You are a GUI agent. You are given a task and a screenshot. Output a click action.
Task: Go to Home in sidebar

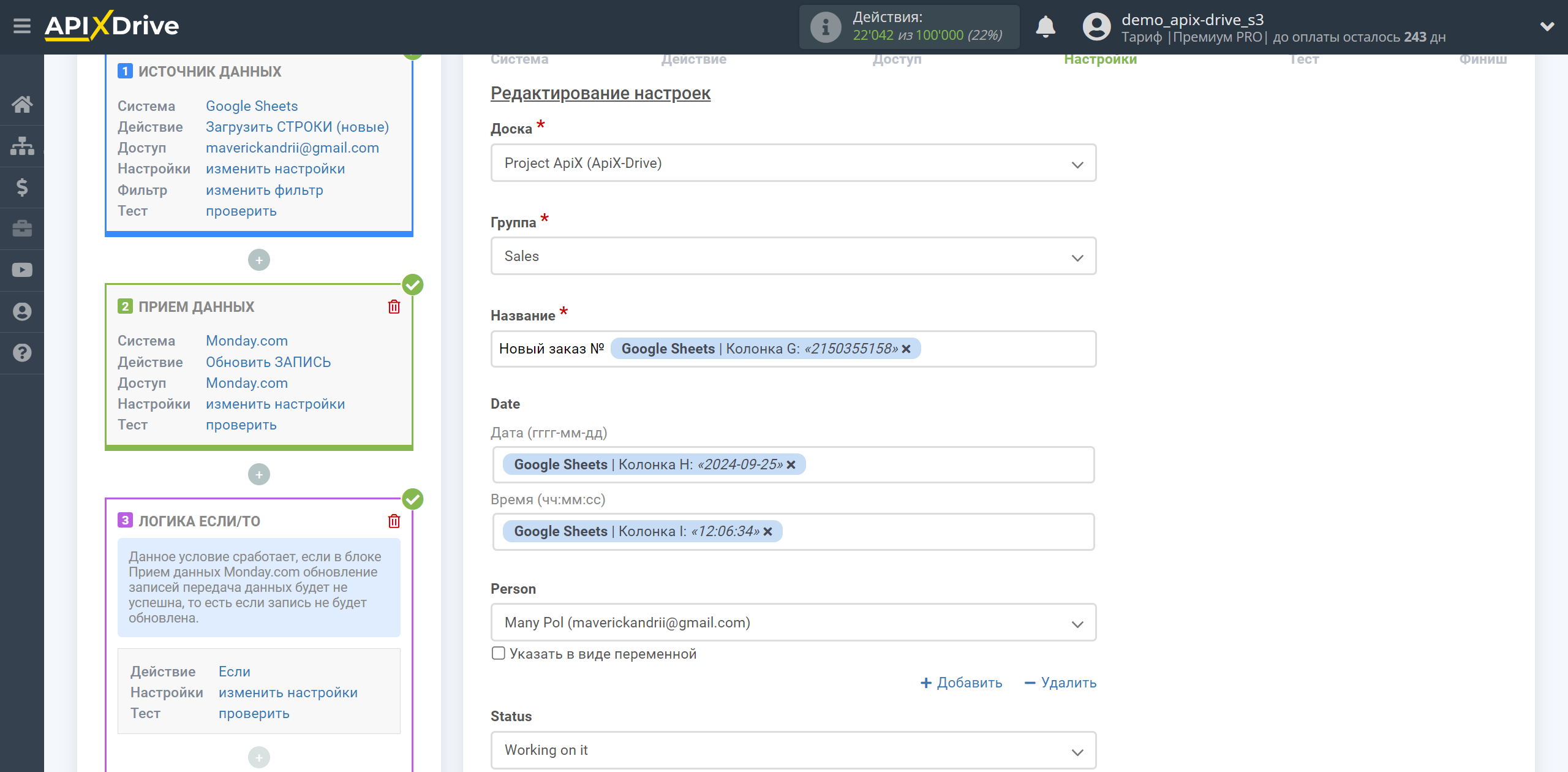pyautogui.click(x=22, y=104)
